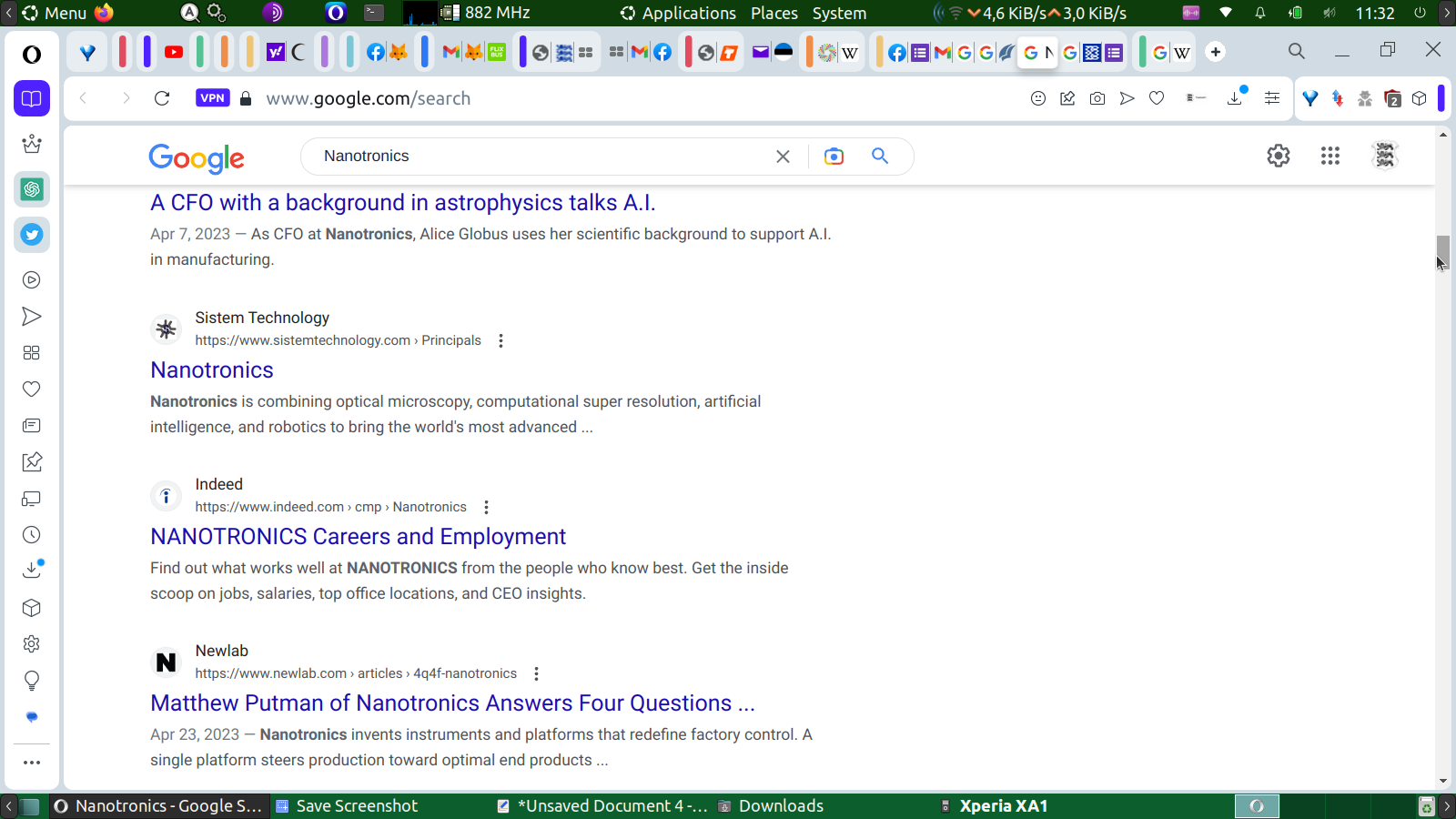
Task: Click the Google logo
Action: click(x=197, y=158)
